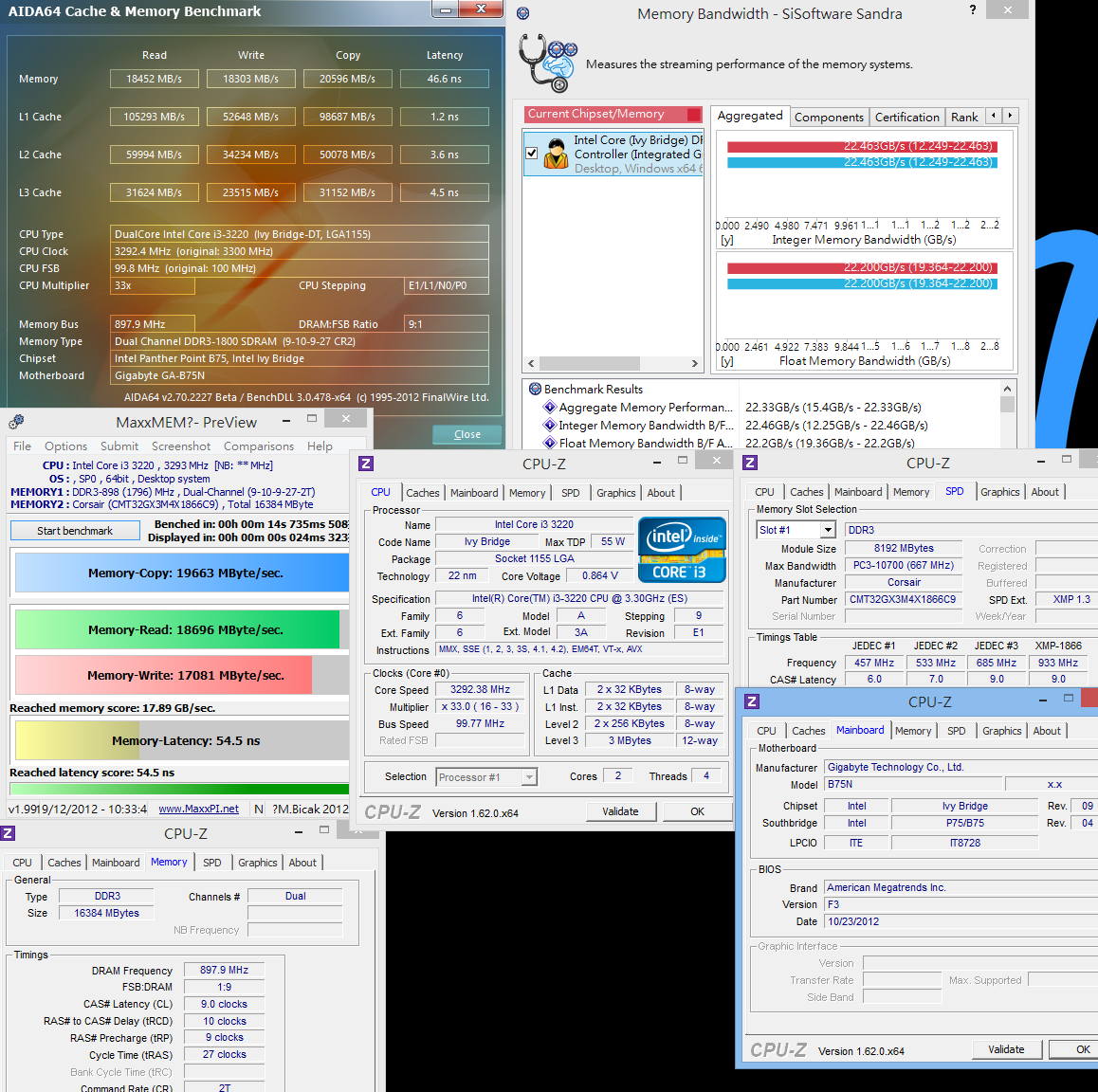This screenshot has height=1092, width=1098.
Task: Open the www.MaxxPI.net link
Action: pos(199,809)
